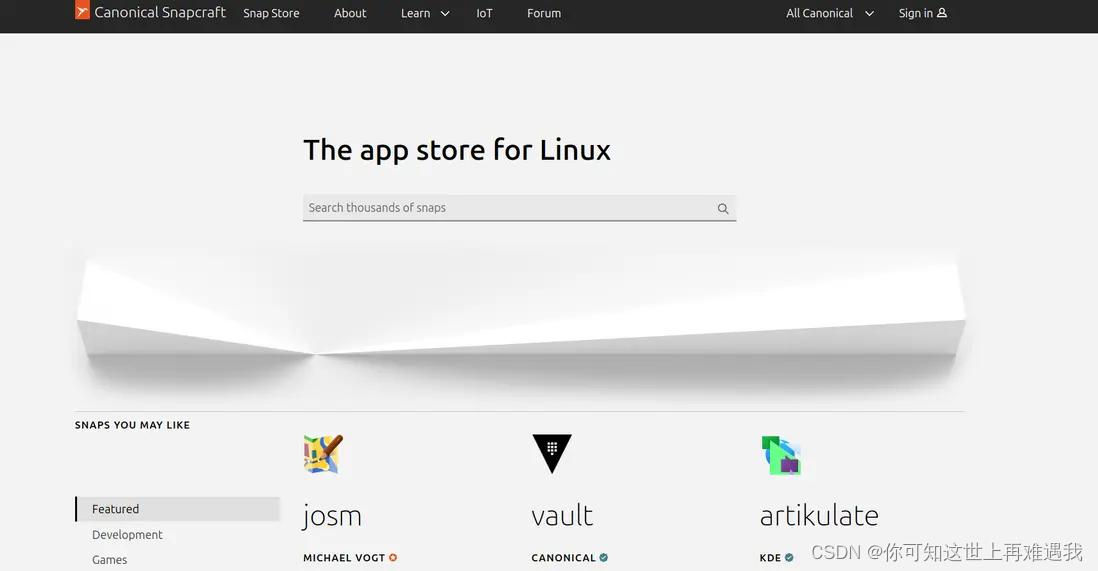Select the Games category
Screen dimensions: 1098x571
pos(110,560)
